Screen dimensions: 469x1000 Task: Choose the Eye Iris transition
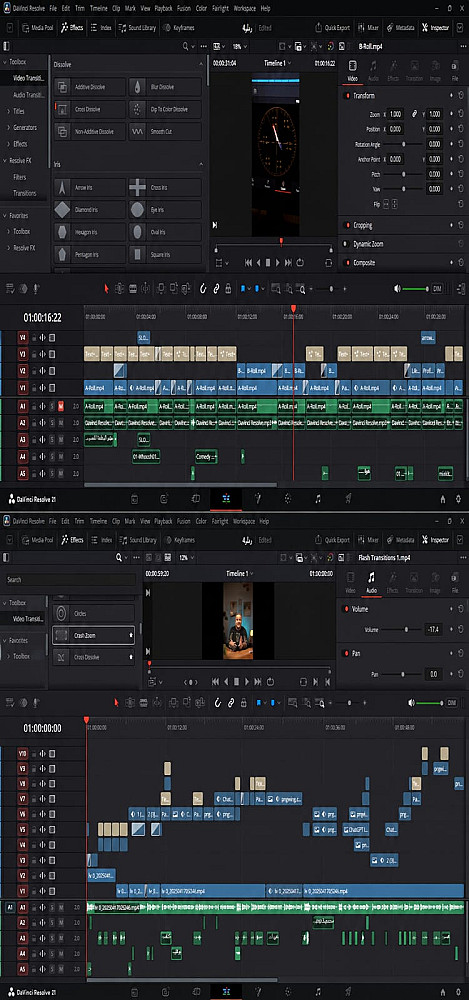(x=165, y=210)
